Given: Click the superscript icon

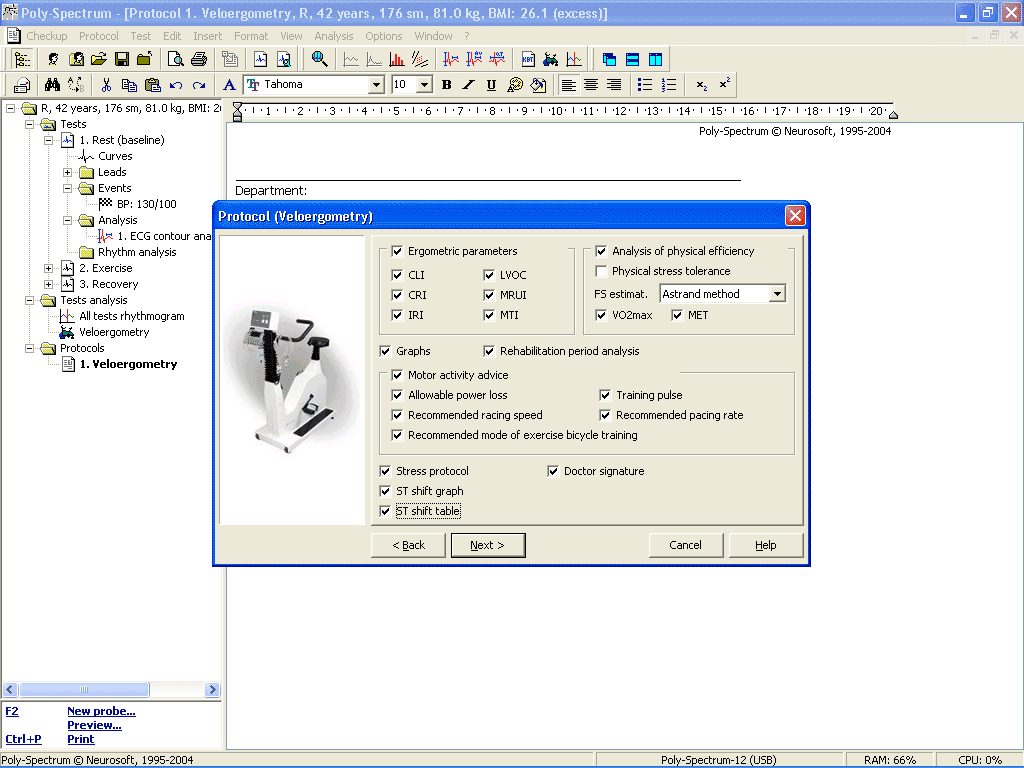Looking at the screenshot, I should pyautogui.click(x=724, y=85).
